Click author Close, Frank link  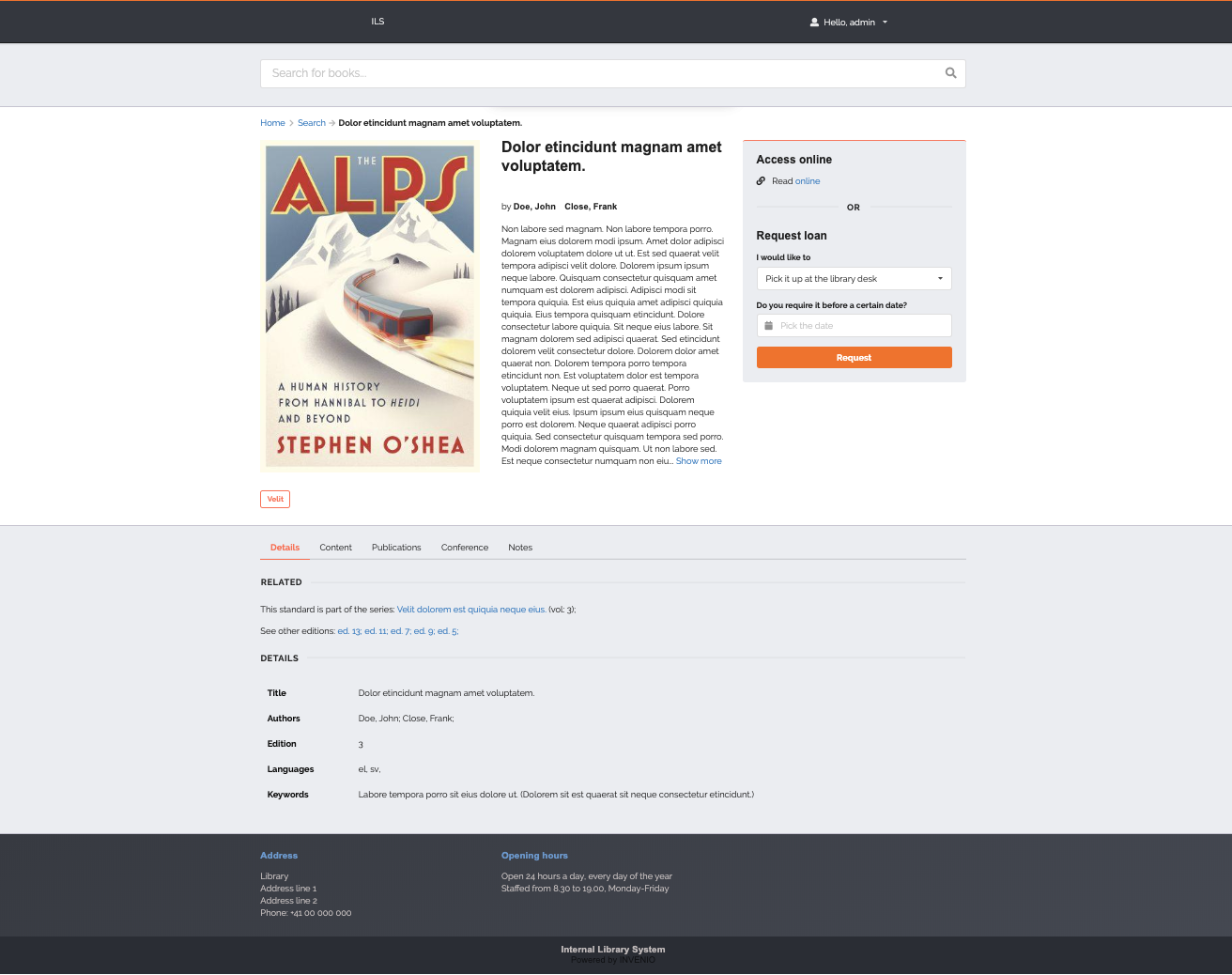[591, 207]
